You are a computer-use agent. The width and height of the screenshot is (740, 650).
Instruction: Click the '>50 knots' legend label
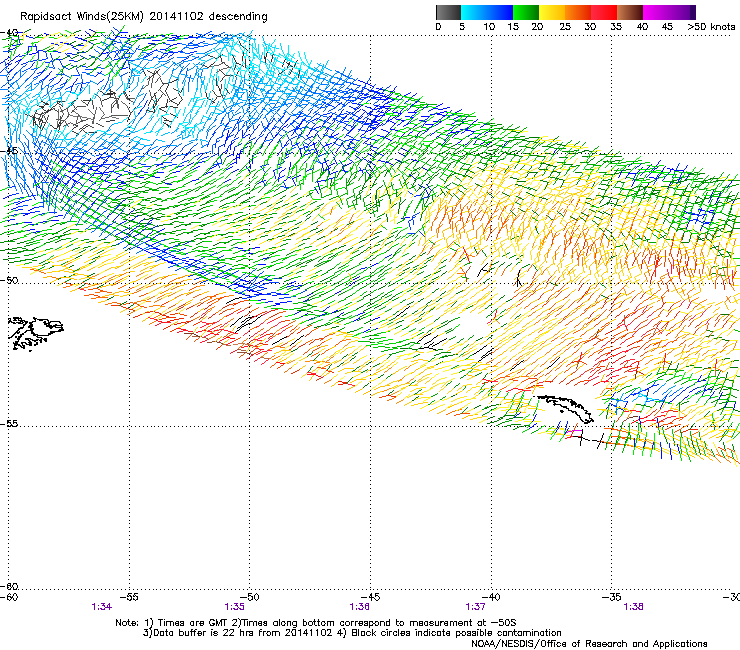click(x=711, y=27)
